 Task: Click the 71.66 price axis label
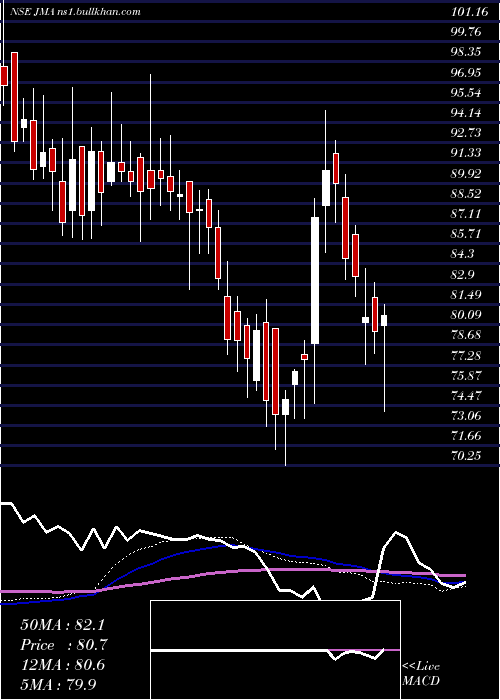(466, 436)
